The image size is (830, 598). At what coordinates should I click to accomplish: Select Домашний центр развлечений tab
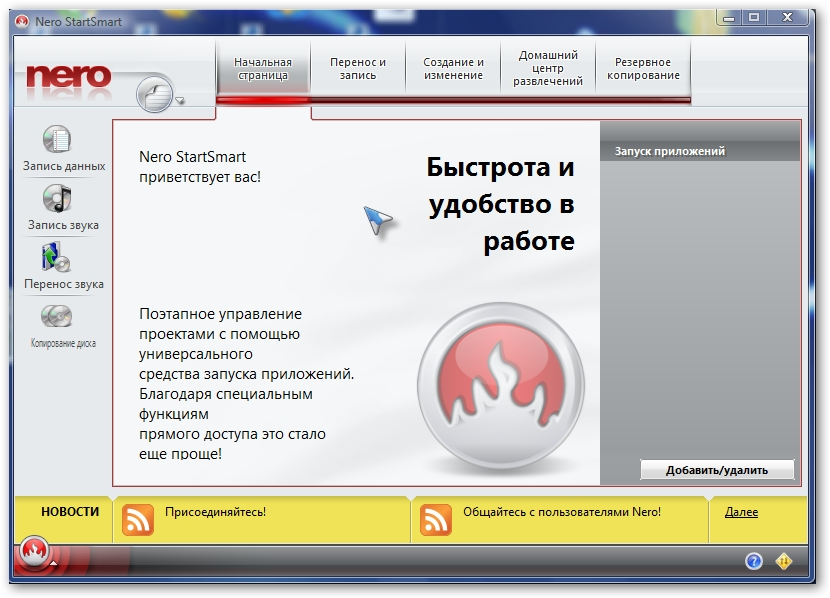pyautogui.click(x=548, y=69)
